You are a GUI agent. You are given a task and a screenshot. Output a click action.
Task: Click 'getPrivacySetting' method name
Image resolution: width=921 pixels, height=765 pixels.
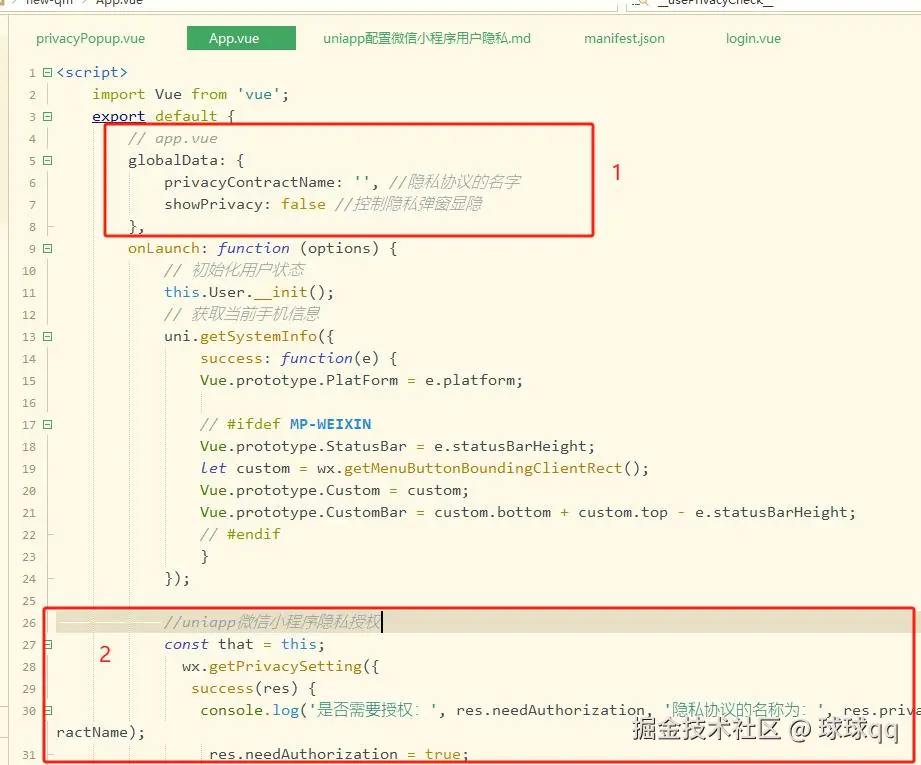285,666
